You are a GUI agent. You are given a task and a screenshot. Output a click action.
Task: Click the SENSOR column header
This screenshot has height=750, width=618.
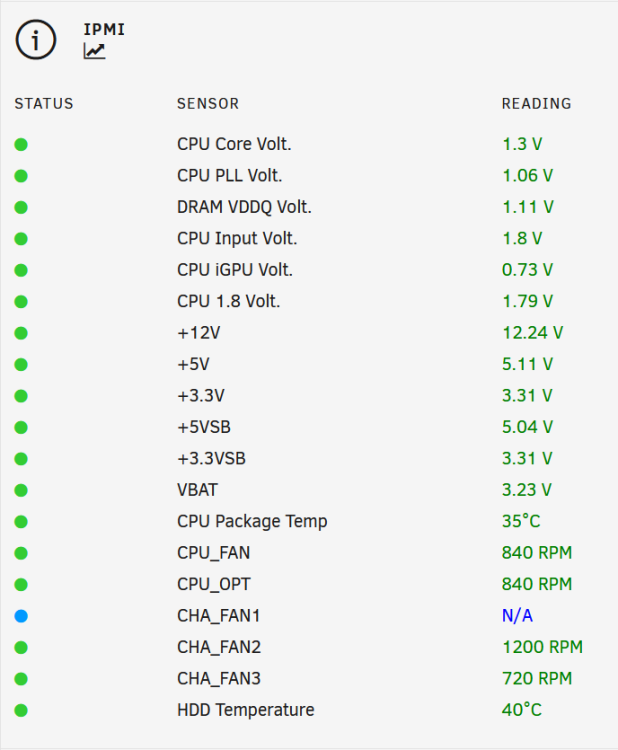coord(208,104)
